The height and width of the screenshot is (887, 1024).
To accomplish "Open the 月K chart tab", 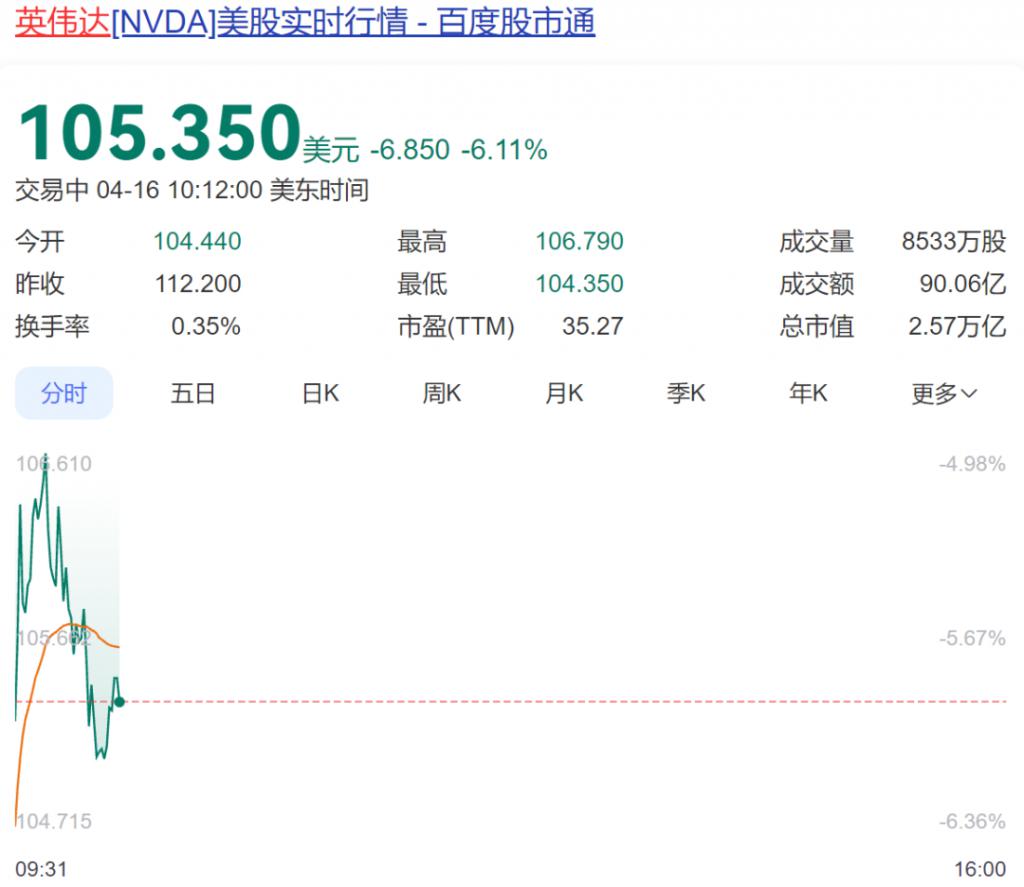I will coord(564,393).
